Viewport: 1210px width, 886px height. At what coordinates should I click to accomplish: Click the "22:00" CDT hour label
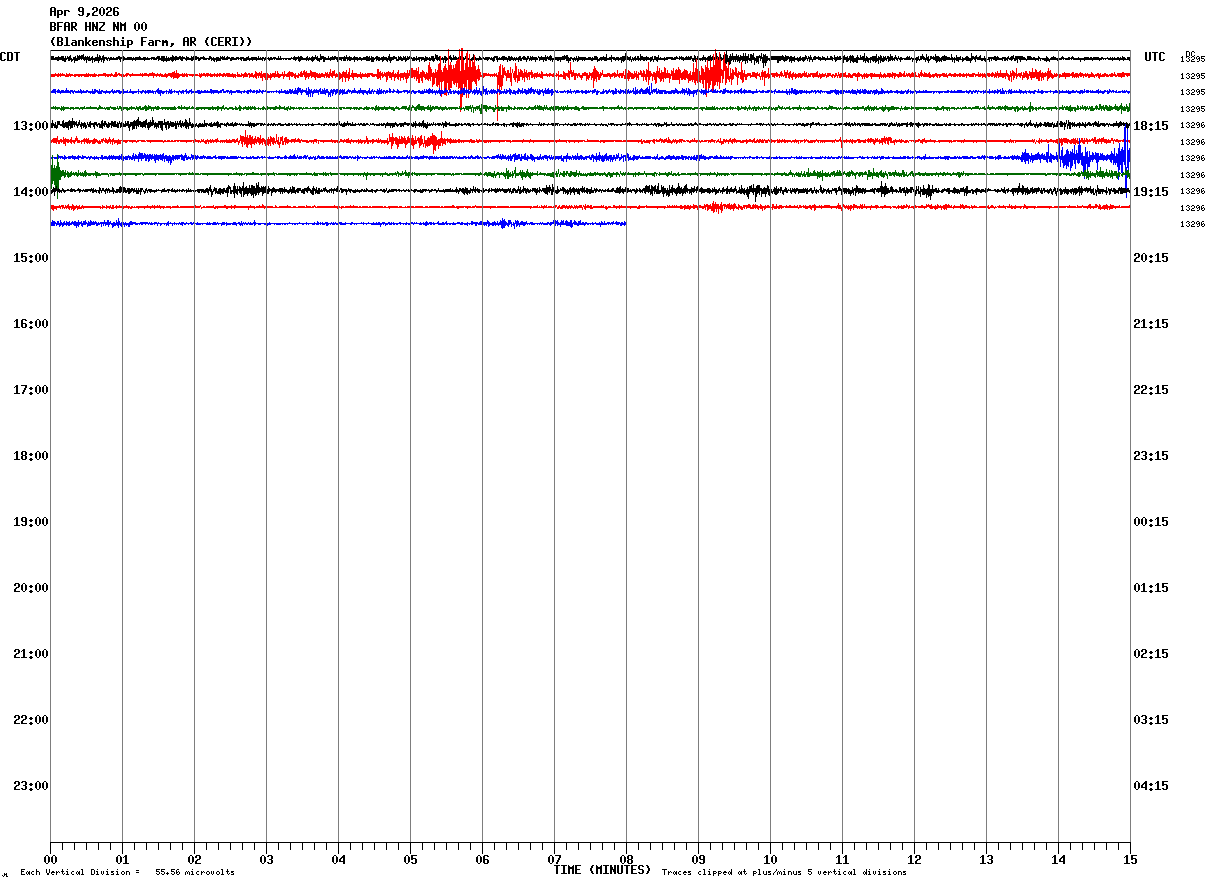click(31, 720)
